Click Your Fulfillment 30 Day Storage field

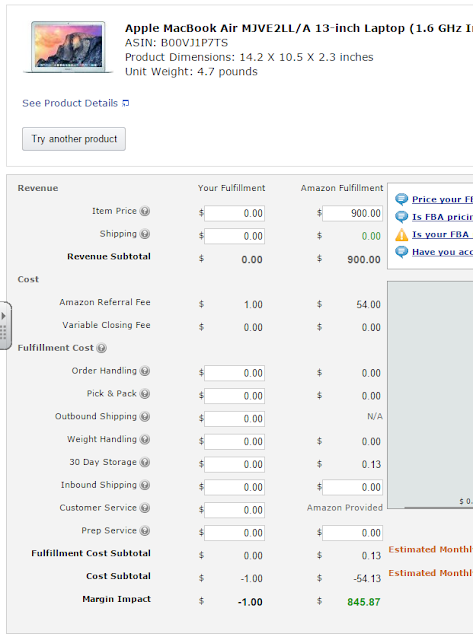235,464
